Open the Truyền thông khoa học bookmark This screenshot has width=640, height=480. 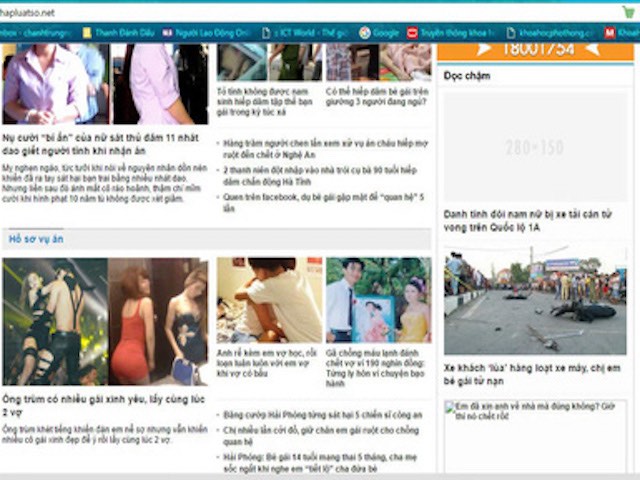(452, 33)
